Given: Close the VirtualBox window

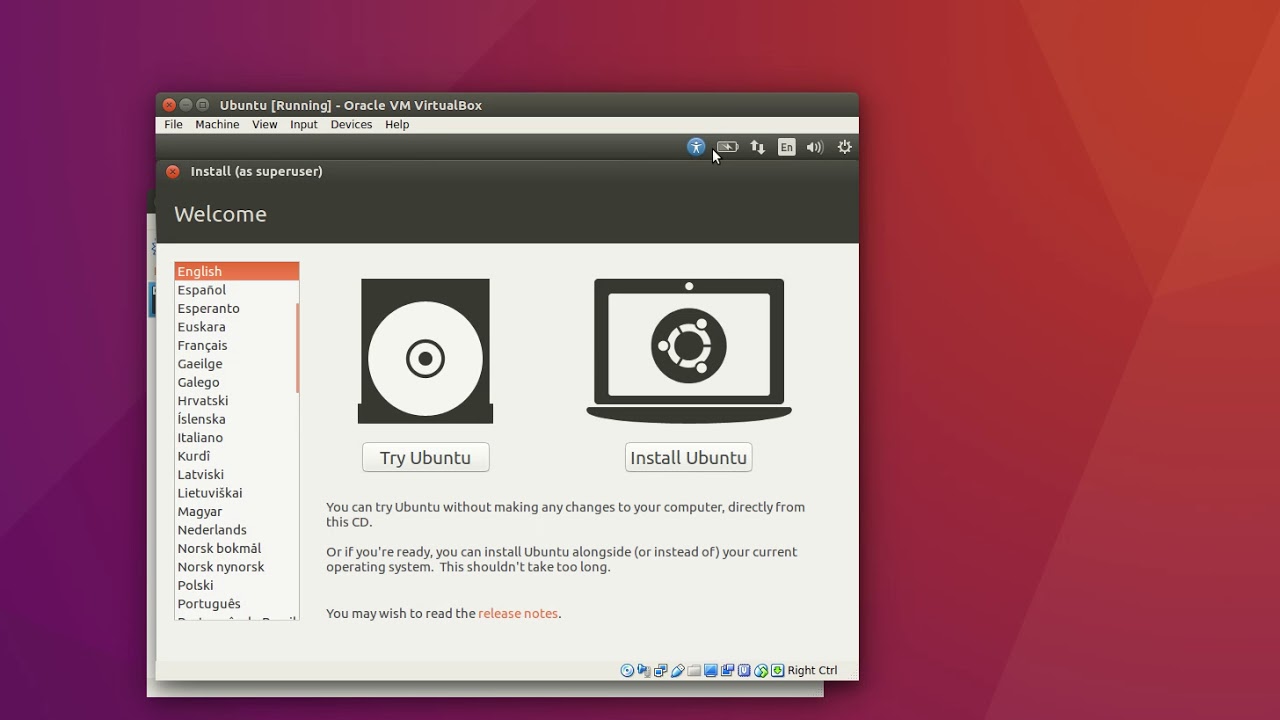Looking at the screenshot, I should click(x=169, y=105).
